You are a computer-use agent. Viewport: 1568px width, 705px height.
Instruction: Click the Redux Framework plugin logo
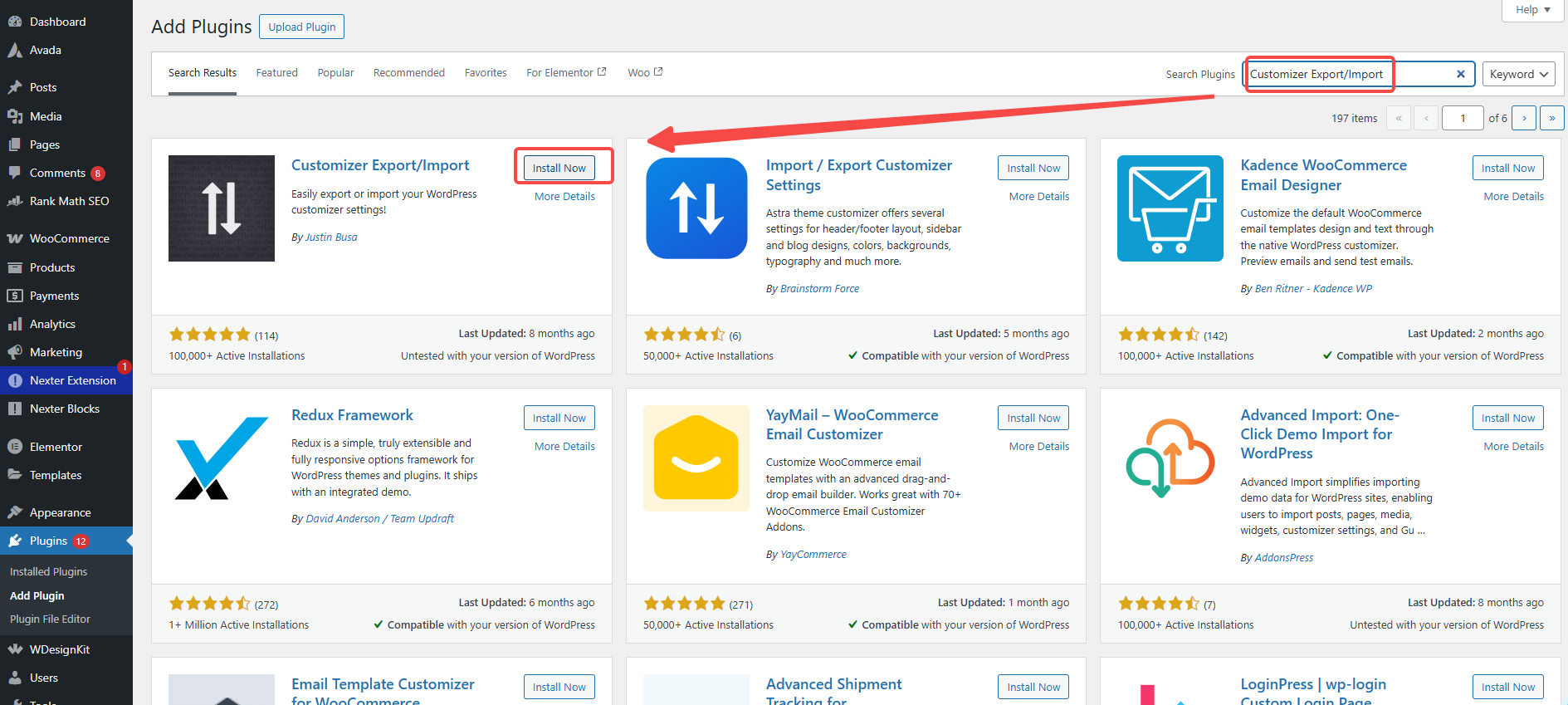(221, 458)
